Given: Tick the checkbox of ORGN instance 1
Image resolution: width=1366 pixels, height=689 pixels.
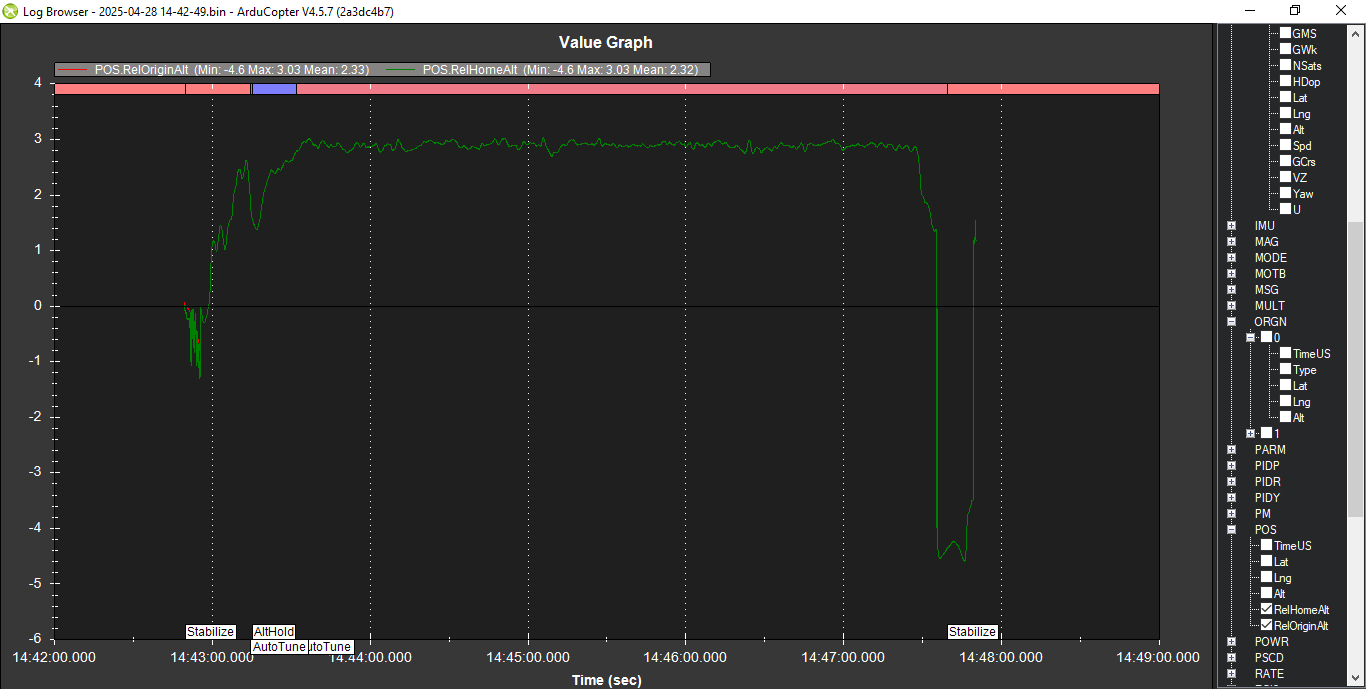Looking at the screenshot, I should [1267, 433].
